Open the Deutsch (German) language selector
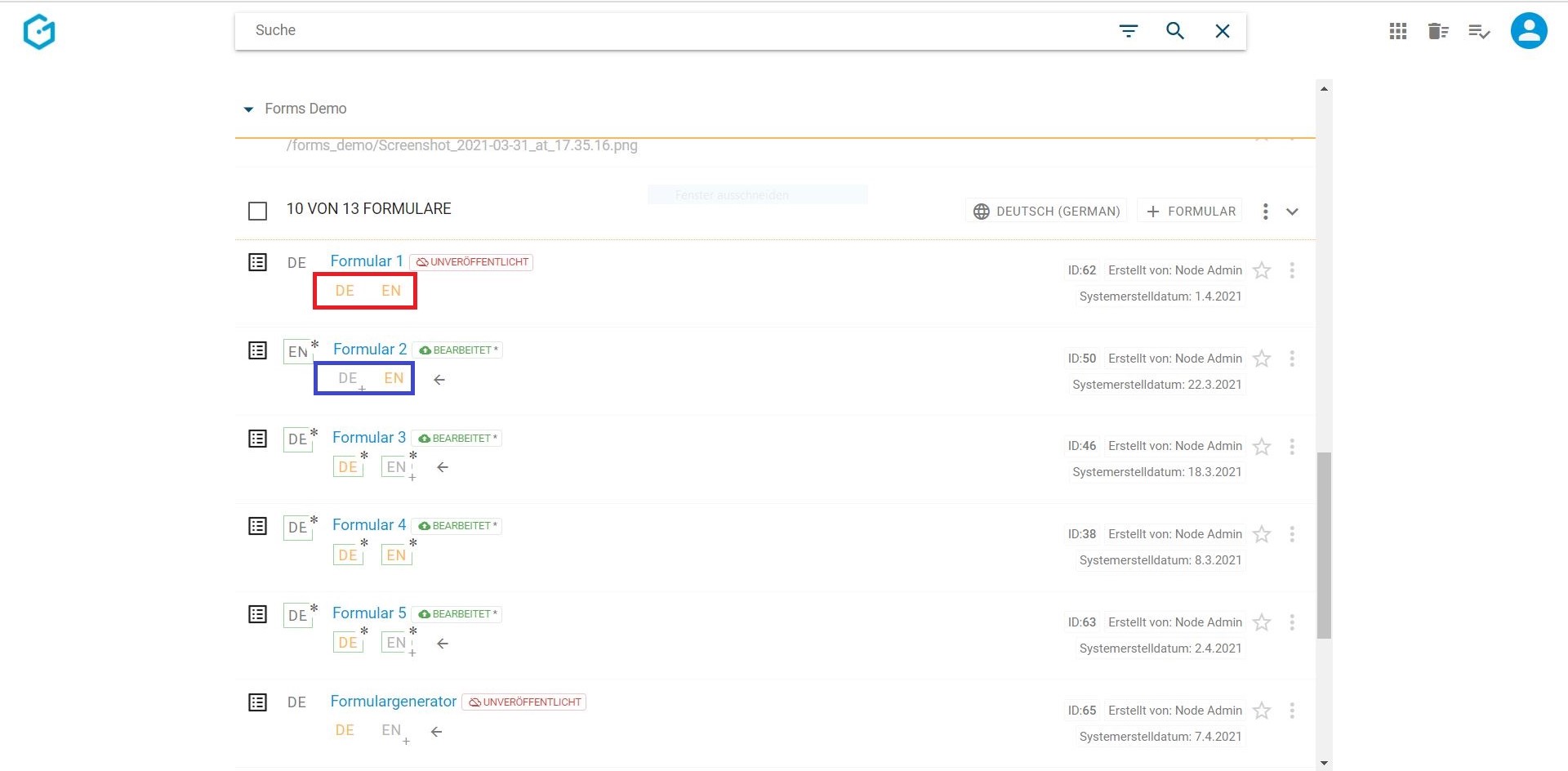The image size is (1568, 771). tap(1046, 211)
